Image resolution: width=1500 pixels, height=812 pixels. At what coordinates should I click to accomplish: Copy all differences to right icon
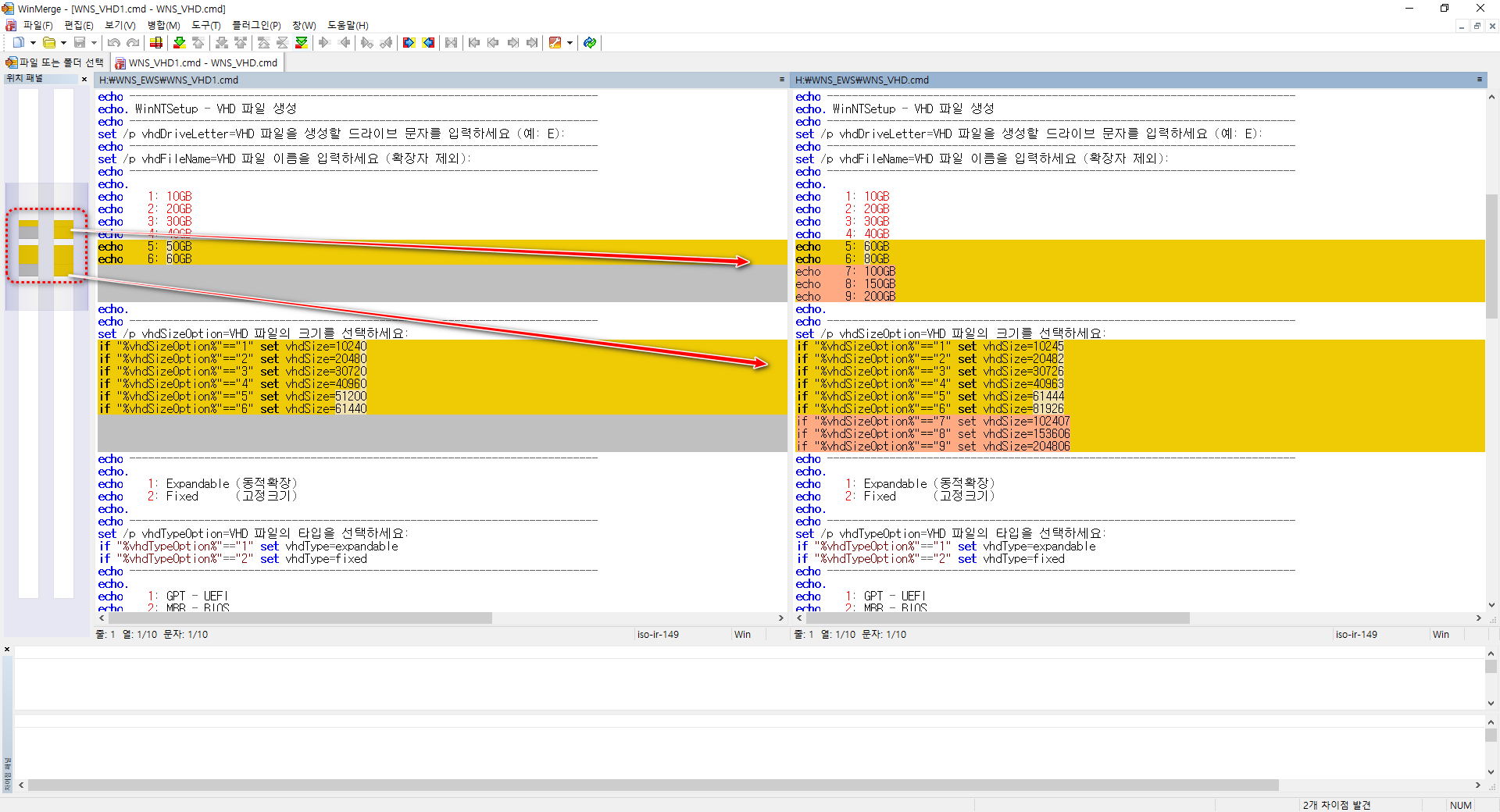tap(409, 43)
